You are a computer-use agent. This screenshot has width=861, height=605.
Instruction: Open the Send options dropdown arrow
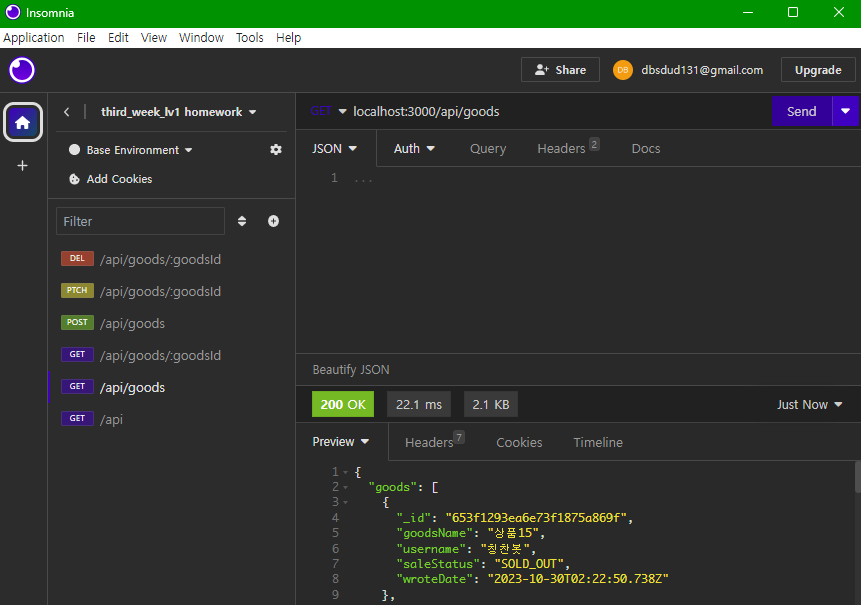846,111
